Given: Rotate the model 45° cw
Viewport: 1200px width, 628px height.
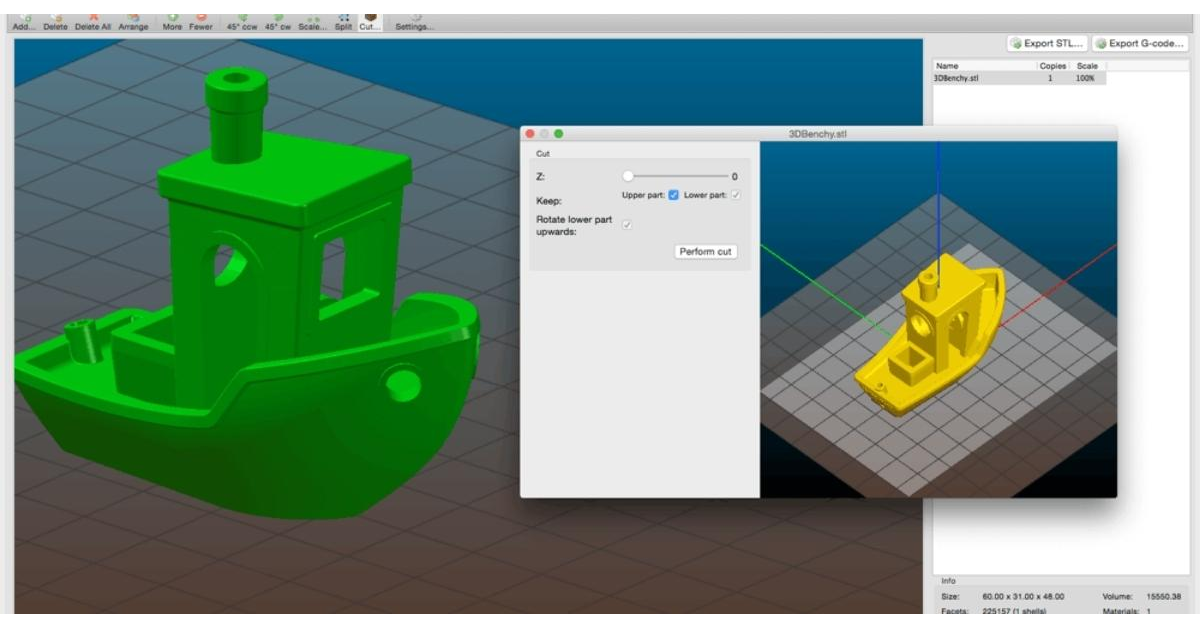Looking at the screenshot, I should tap(278, 23).
